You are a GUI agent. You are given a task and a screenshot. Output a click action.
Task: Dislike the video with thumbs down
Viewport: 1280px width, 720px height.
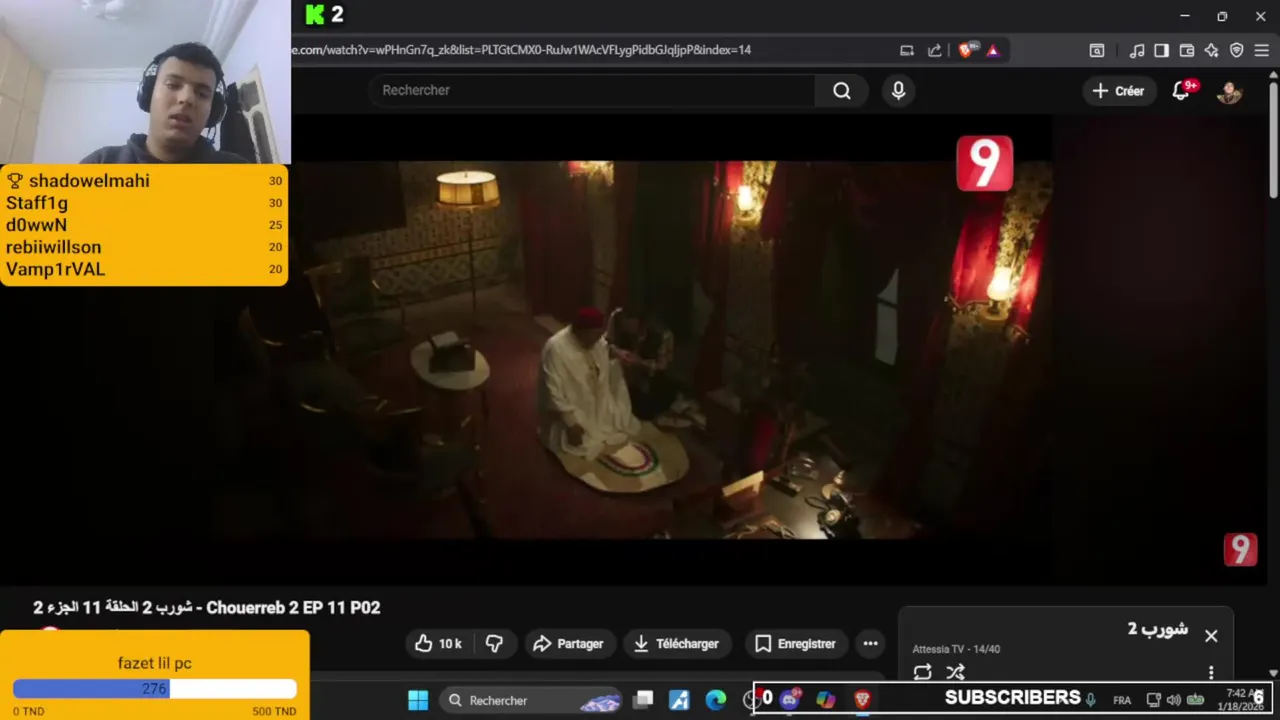[494, 643]
